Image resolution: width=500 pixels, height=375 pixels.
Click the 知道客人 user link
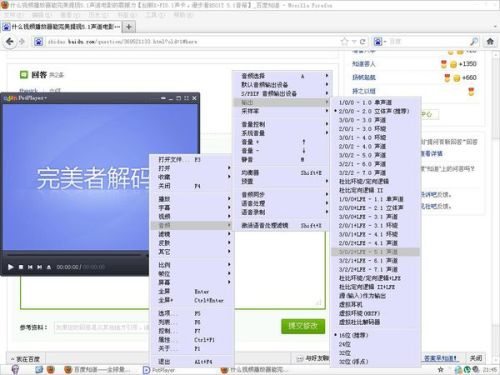pyautogui.click(x=364, y=64)
